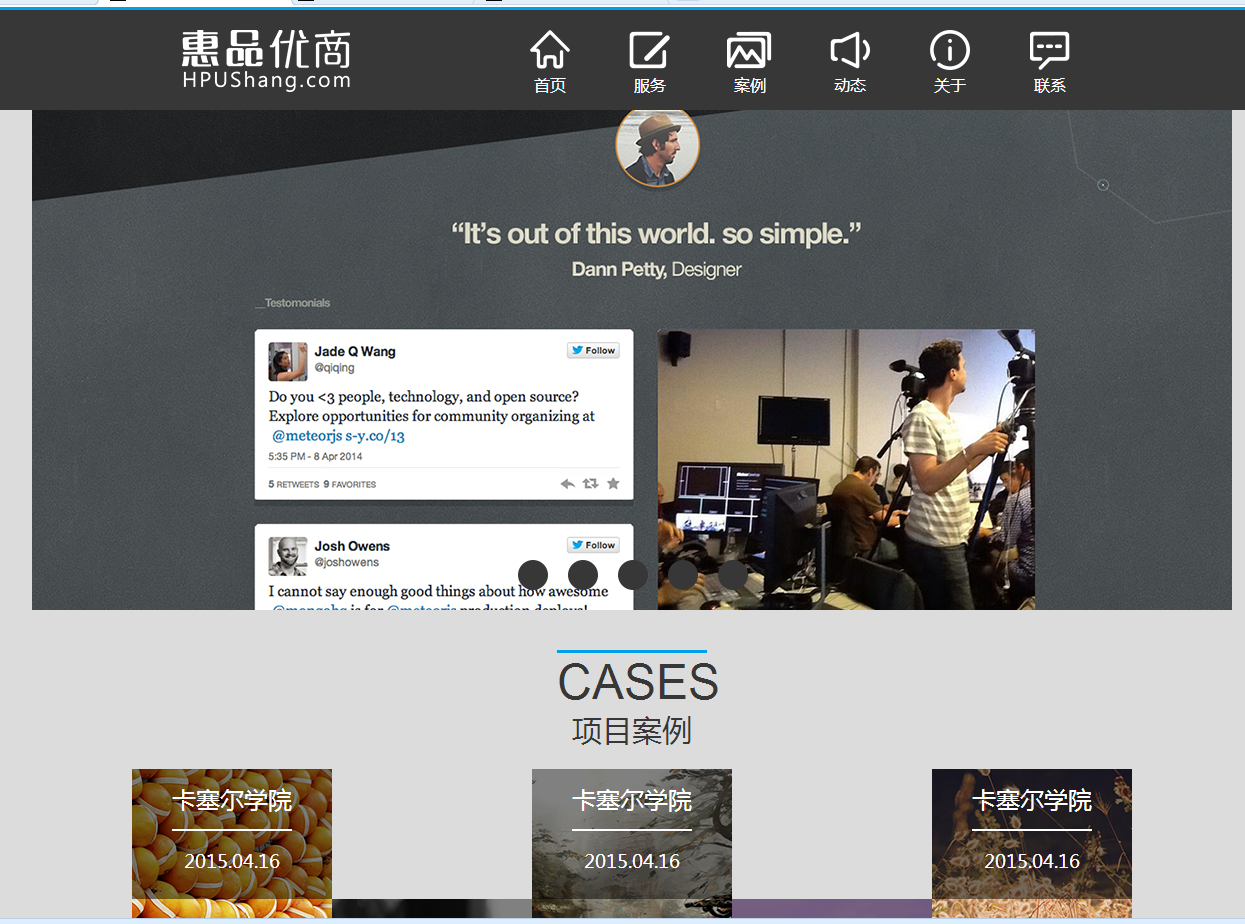The image size is (1245, 924).
Task: Open the 关于 about info icon
Action: (949, 52)
